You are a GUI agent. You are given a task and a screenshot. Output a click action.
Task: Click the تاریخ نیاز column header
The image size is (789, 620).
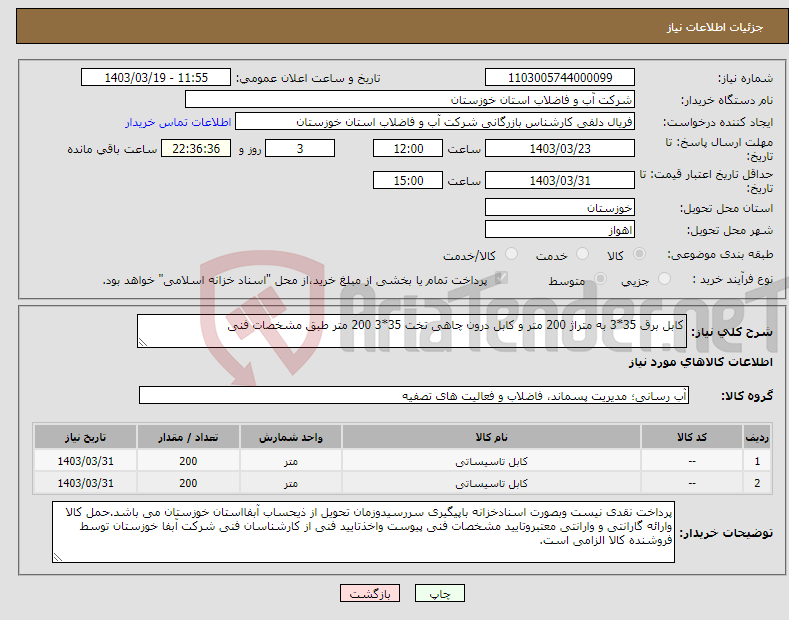(x=86, y=437)
